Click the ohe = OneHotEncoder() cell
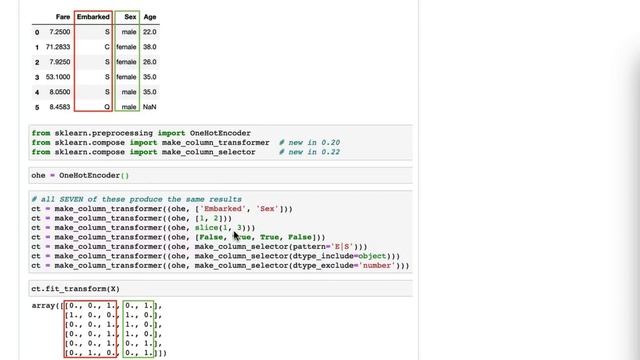Viewport: 640px width, 360px height. click(x=220, y=176)
